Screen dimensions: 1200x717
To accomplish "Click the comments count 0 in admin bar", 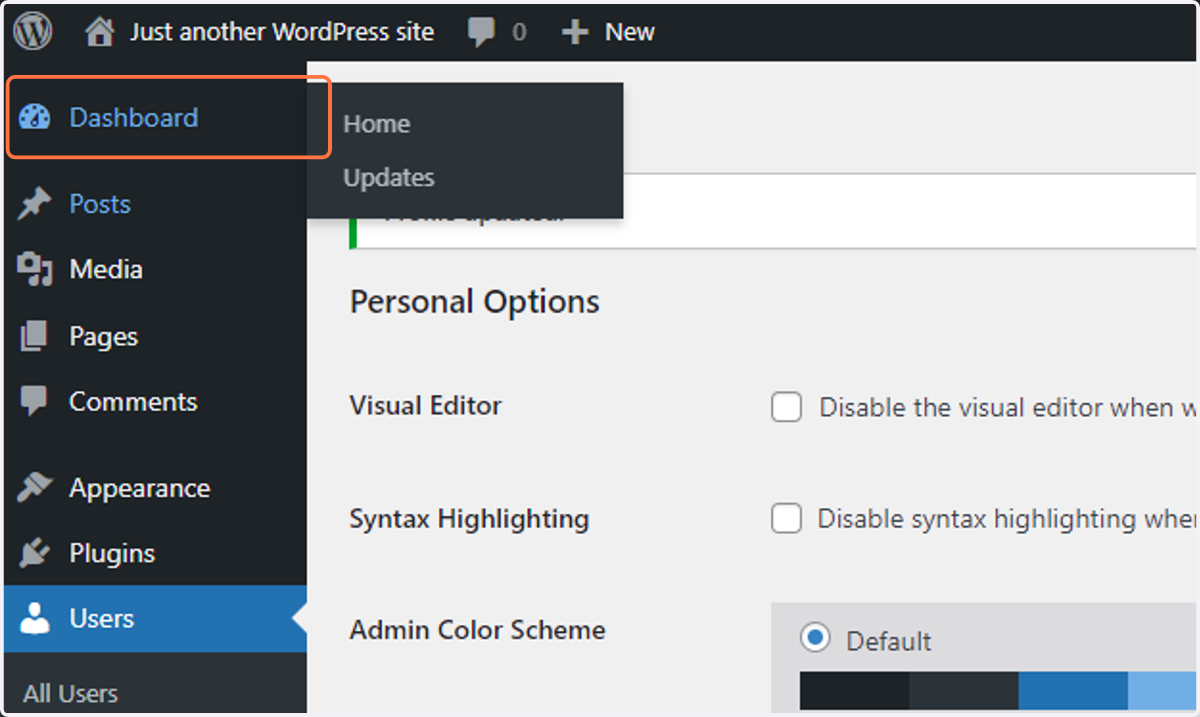I will tap(519, 32).
